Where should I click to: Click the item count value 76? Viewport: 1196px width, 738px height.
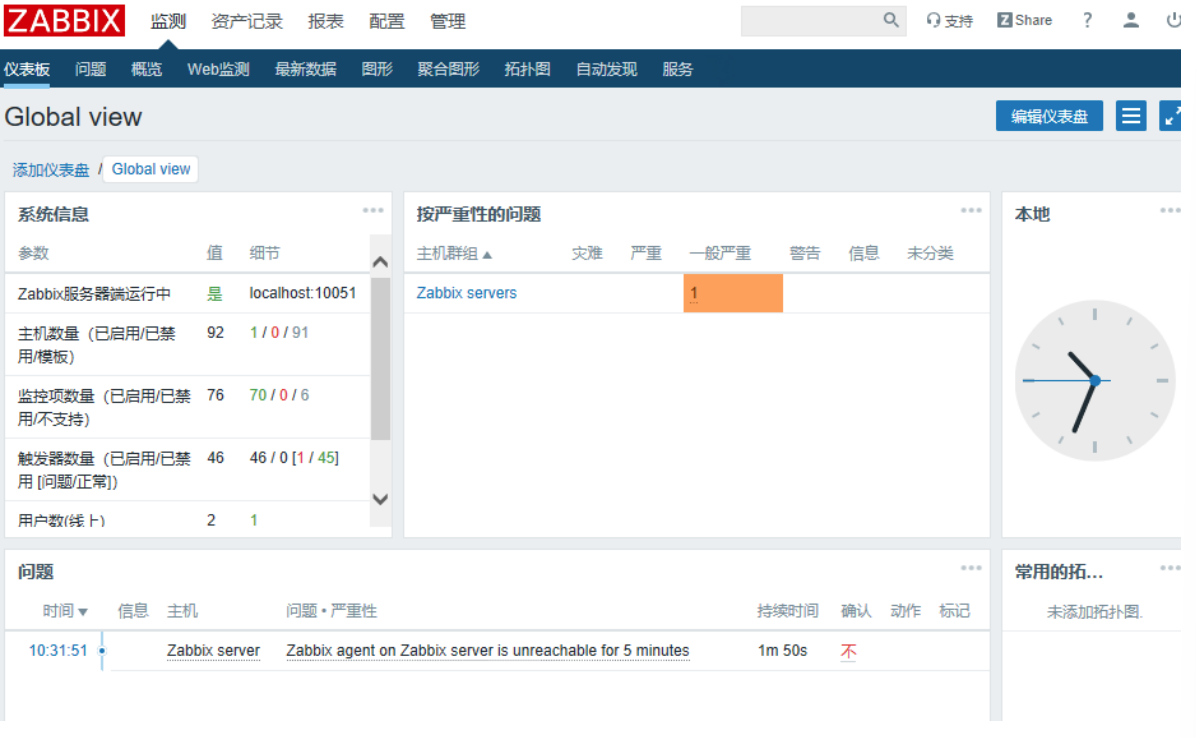coord(216,395)
